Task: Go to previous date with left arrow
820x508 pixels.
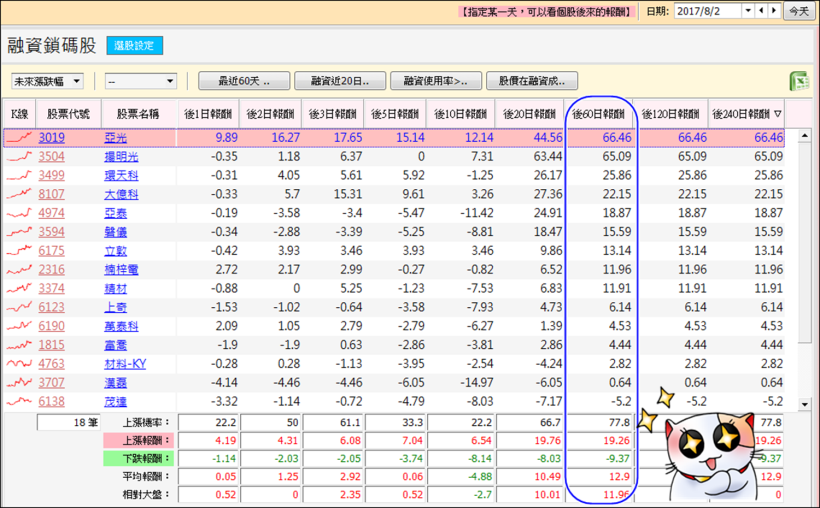Action: tap(761, 11)
